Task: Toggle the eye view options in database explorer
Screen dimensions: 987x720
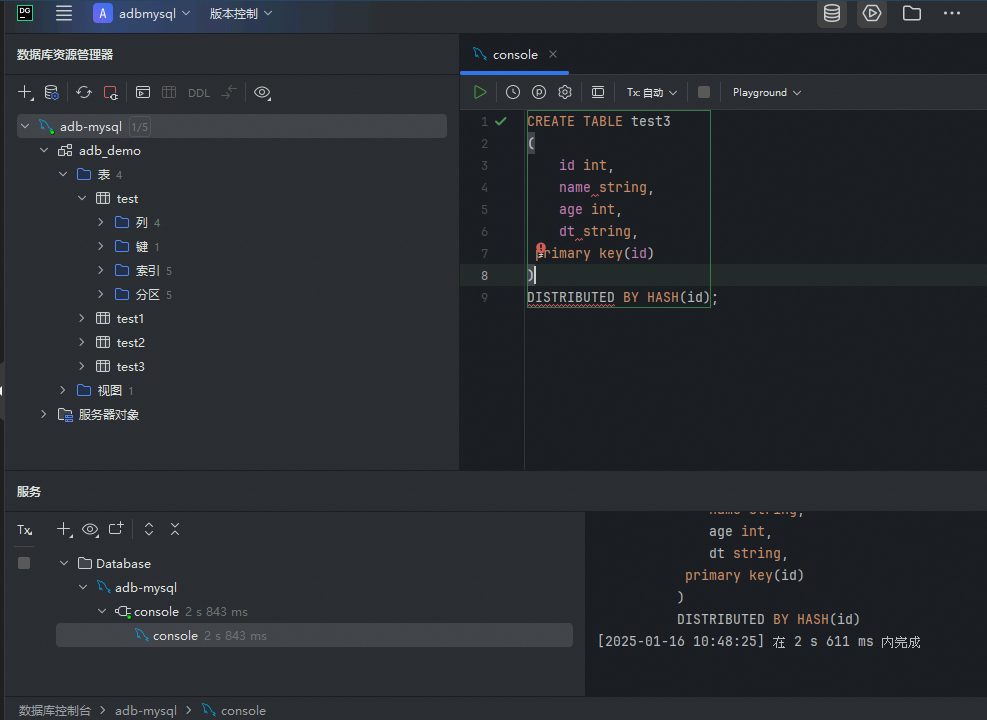Action: click(x=262, y=92)
